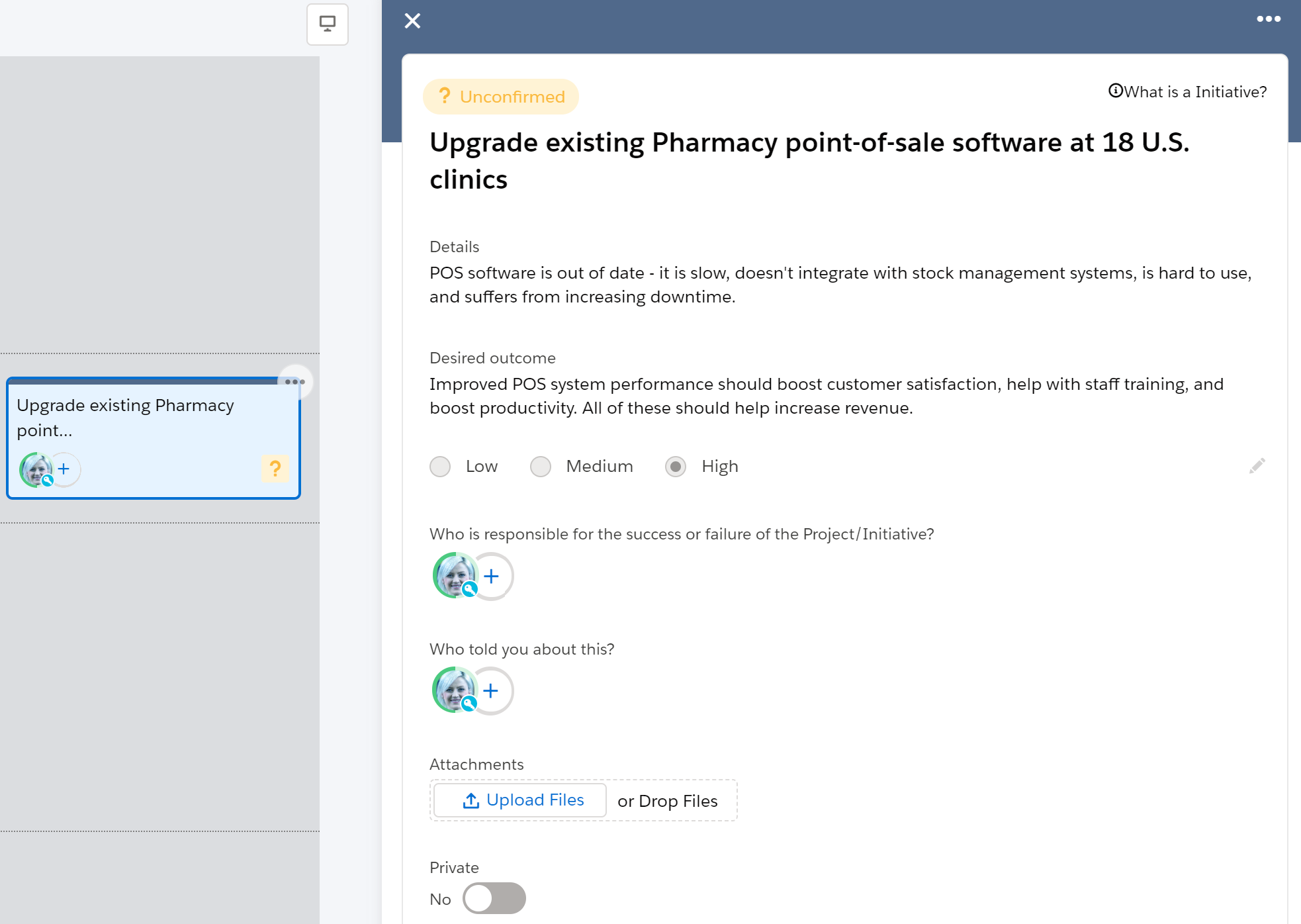Click the initiative title heading text
Viewport: 1301px width, 924px height.
tap(809, 161)
